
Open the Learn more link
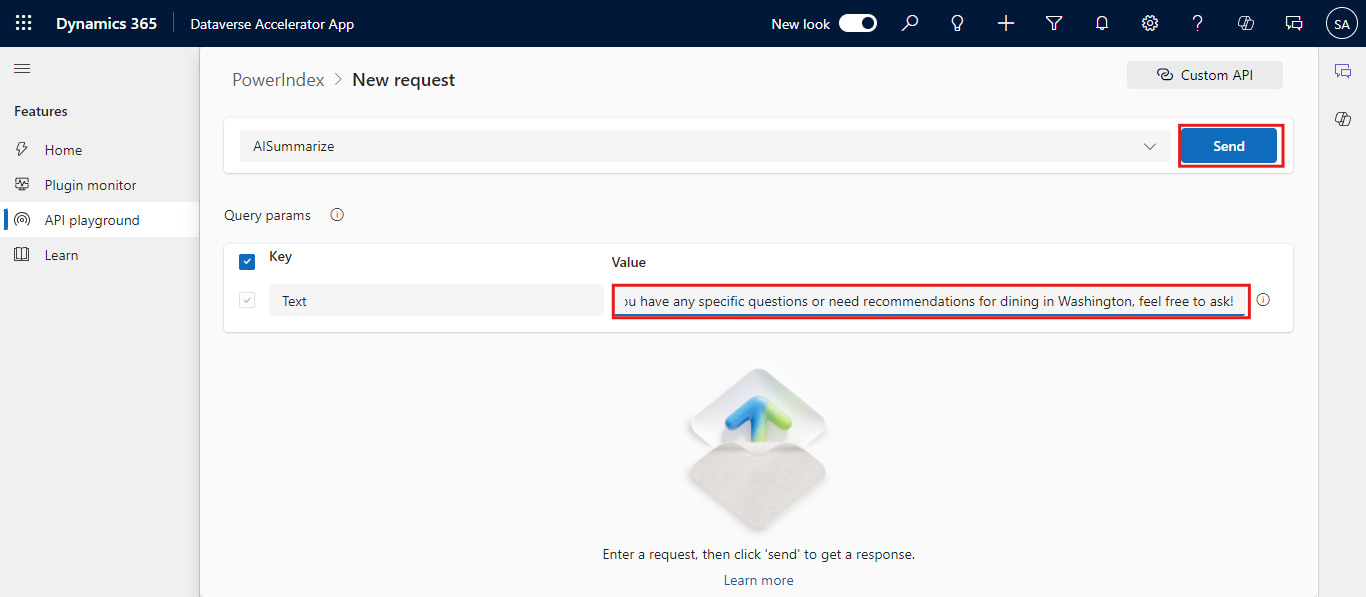[x=758, y=580]
